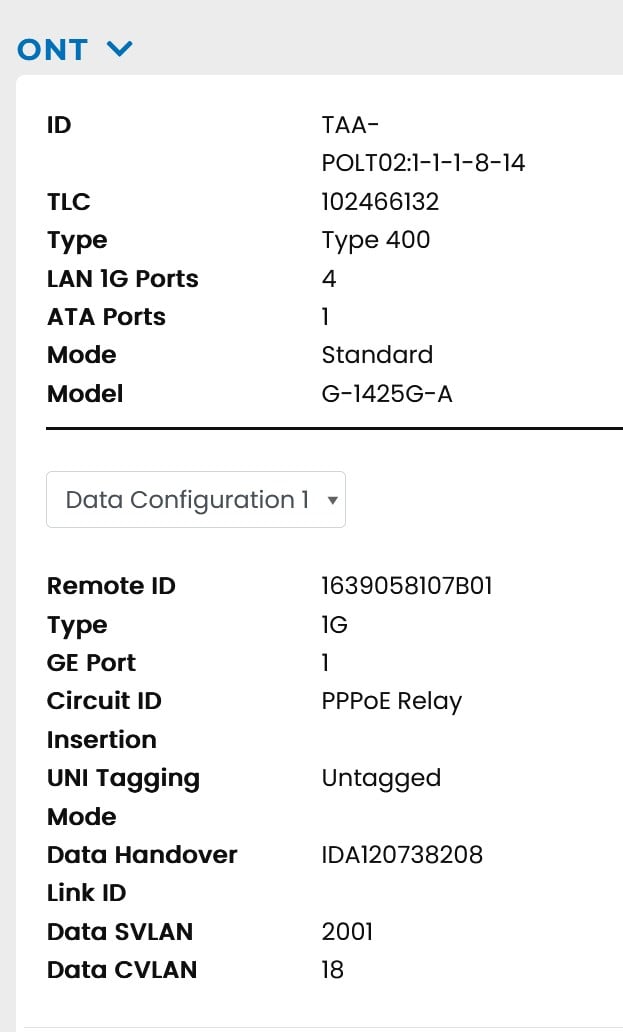
Task: Click the Type 400 value
Action: (x=375, y=240)
